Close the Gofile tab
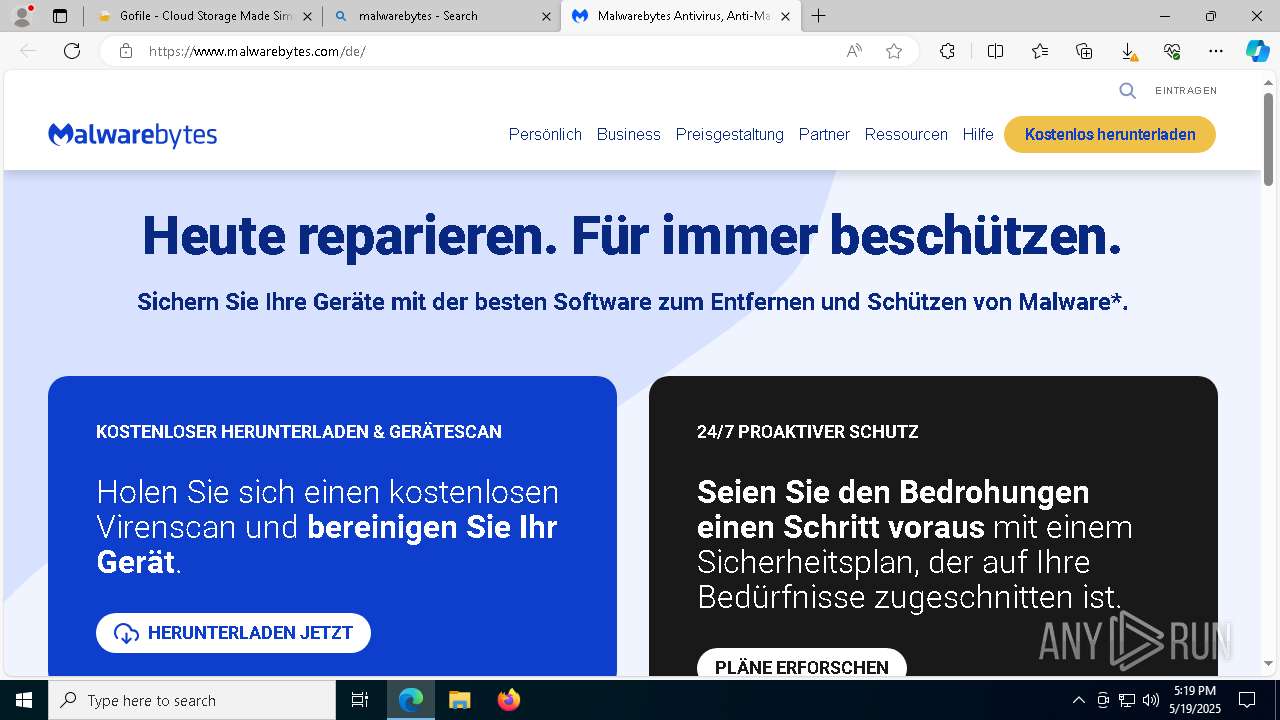Image resolution: width=1280 pixels, height=720 pixels. click(x=307, y=16)
